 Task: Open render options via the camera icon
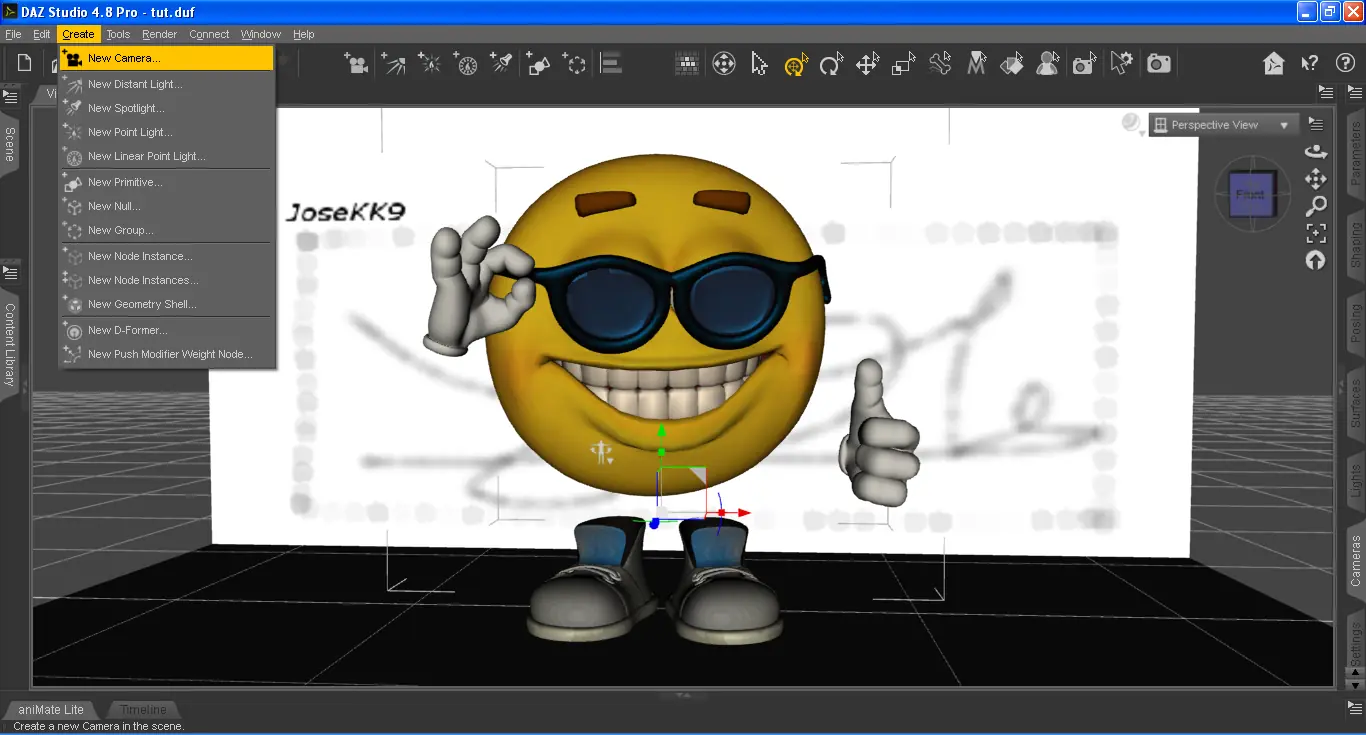click(x=1159, y=62)
